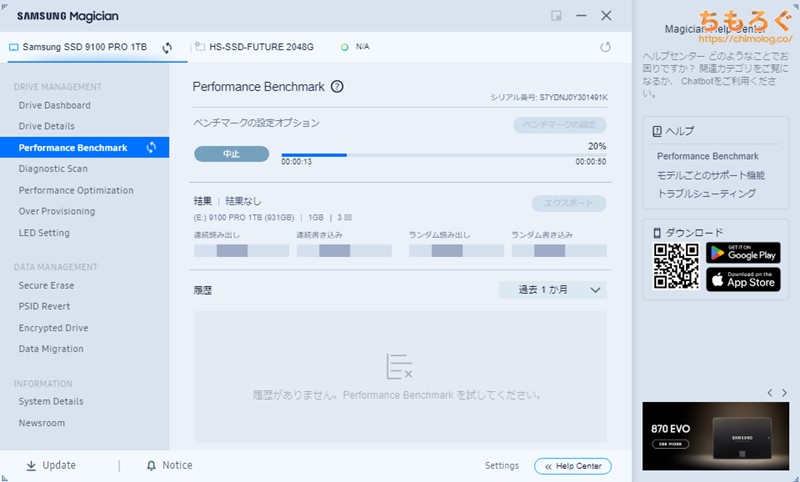Viewport: 800px width, 482px height.
Task: Expand the 過去 1 か月 history dropdown
Action: tap(553, 290)
